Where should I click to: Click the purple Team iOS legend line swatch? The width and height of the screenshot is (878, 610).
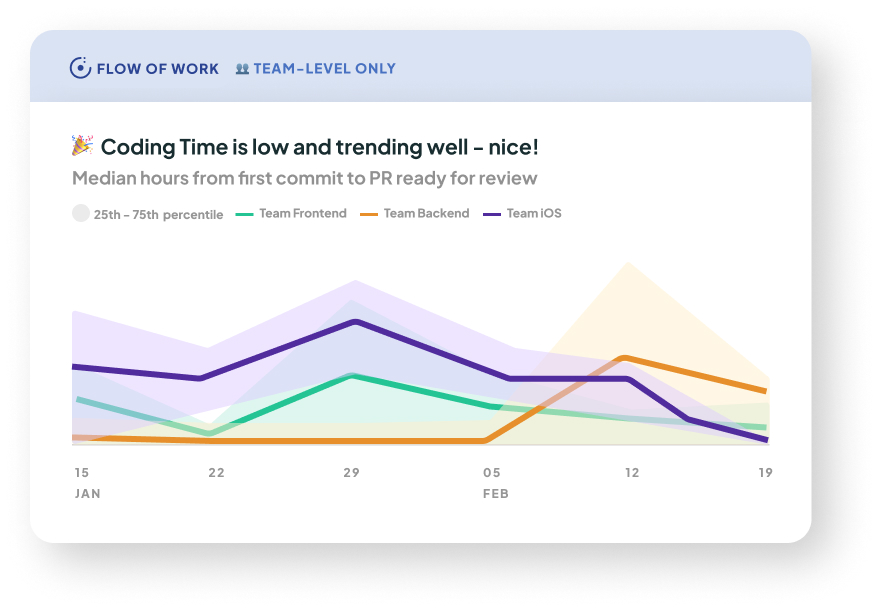coord(492,214)
